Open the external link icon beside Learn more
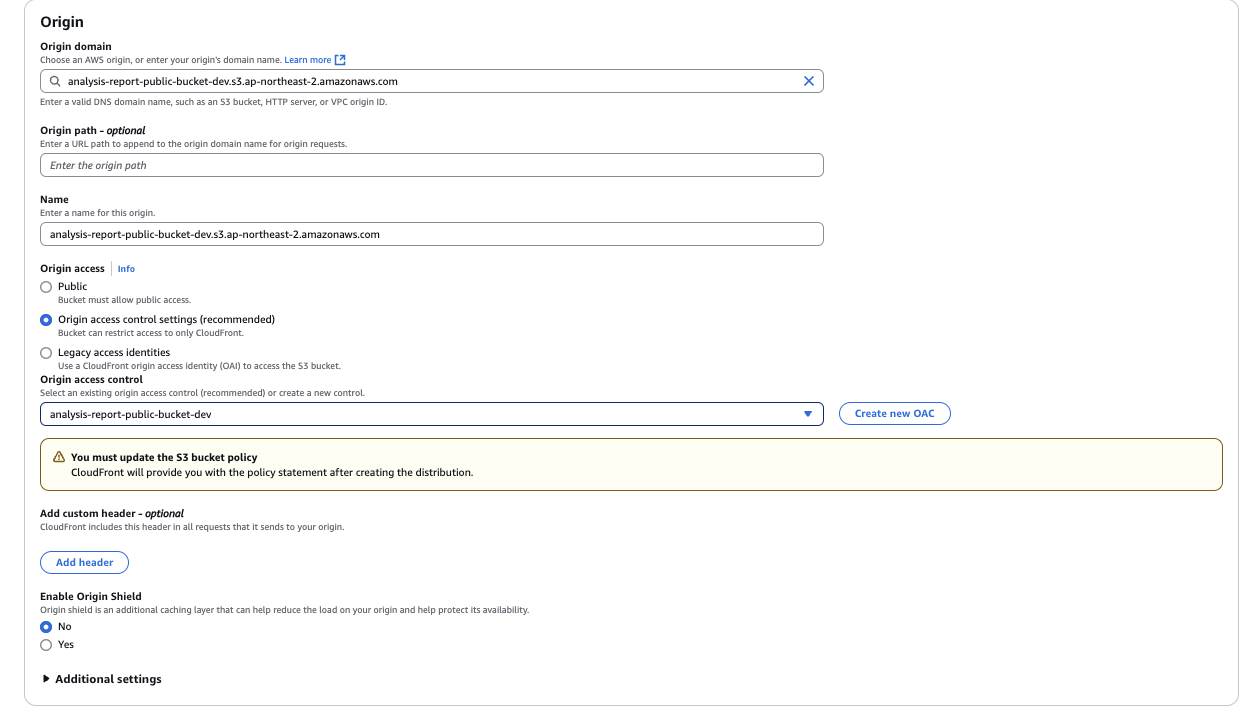This screenshot has width=1246, height=716. point(340,60)
